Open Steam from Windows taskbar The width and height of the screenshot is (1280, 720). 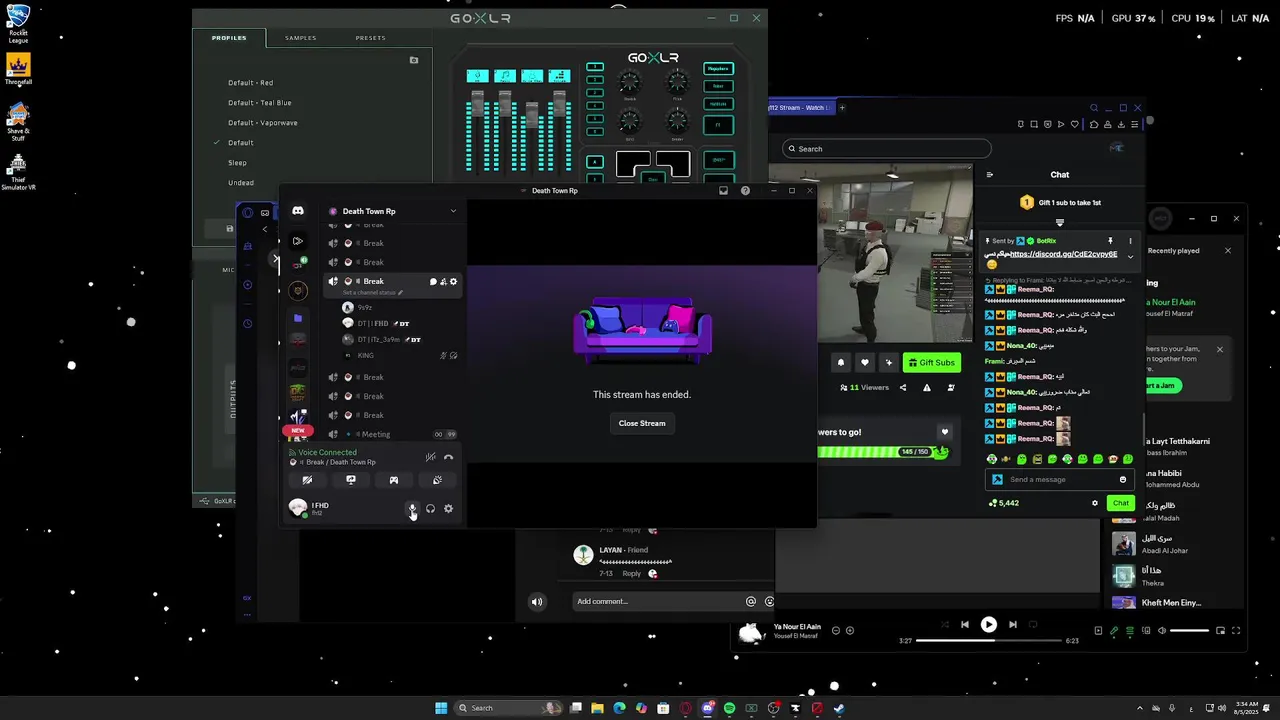pyautogui.click(x=839, y=708)
